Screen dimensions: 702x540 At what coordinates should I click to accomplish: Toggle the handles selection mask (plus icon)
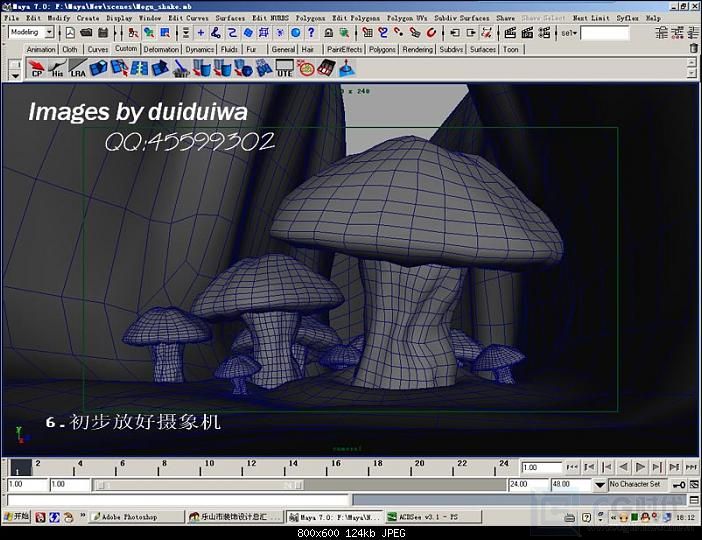tap(201, 33)
